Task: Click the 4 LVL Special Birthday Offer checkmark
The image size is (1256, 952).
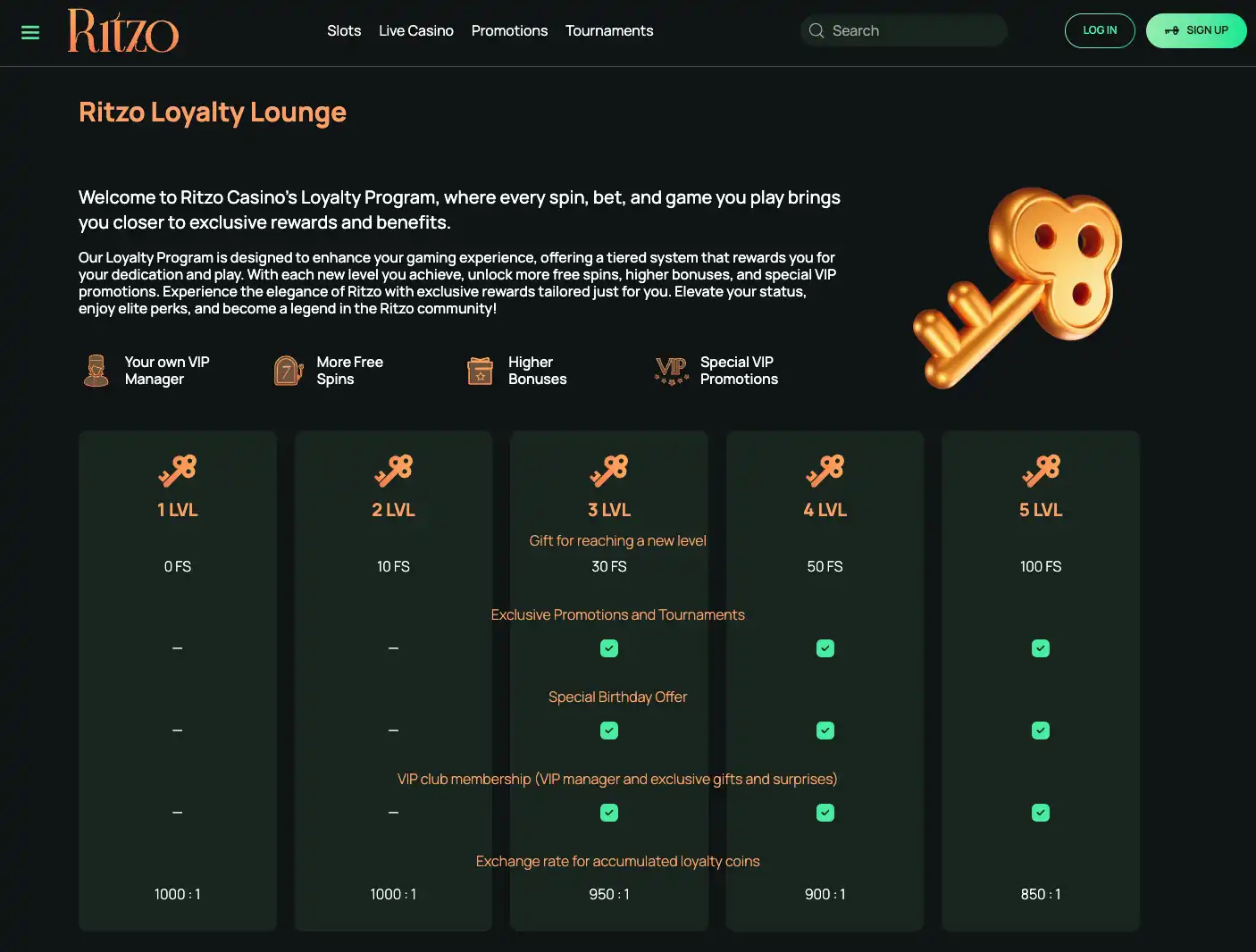Action: pyautogui.click(x=825, y=731)
